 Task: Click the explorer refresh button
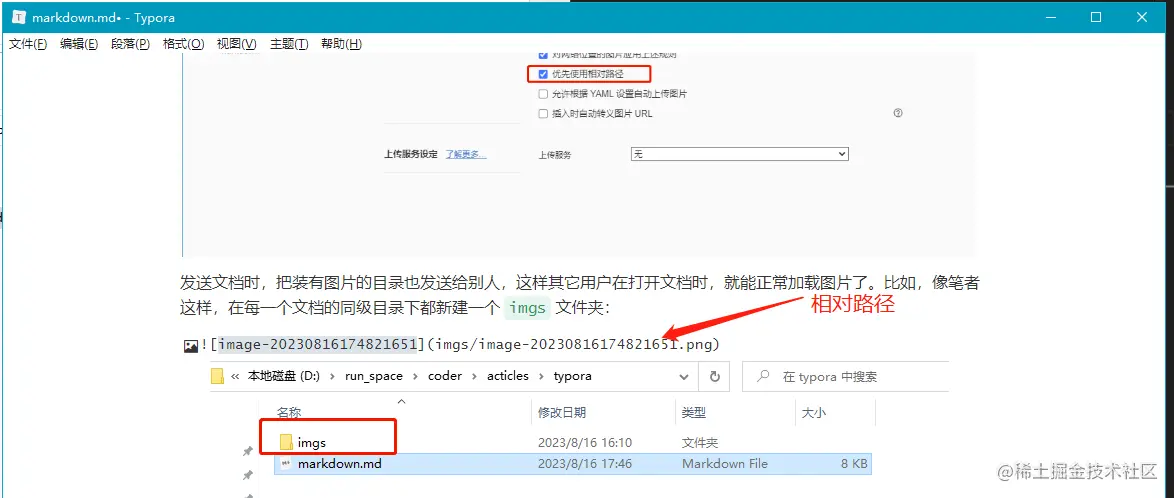click(x=714, y=376)
